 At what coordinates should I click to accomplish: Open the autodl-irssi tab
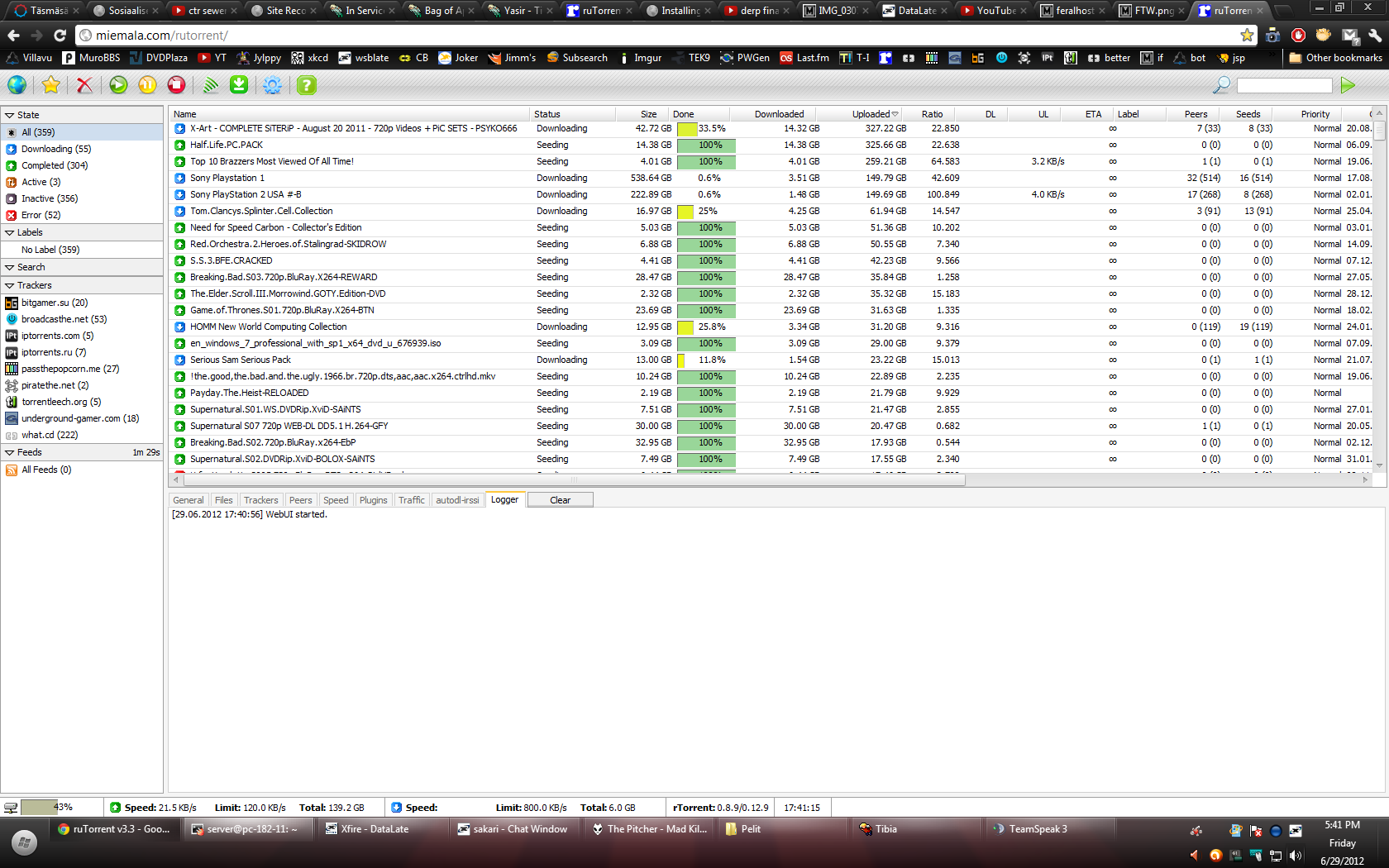point(457,500)
